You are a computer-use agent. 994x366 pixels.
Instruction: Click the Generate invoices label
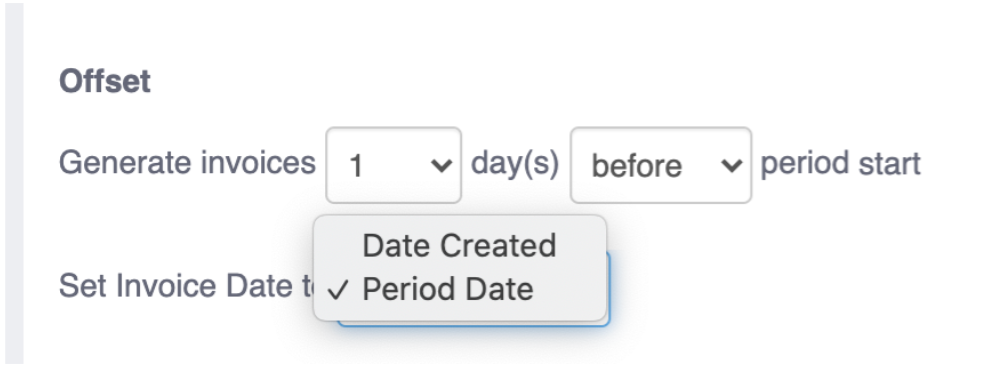pyautogui.click(x=187, y=163)
